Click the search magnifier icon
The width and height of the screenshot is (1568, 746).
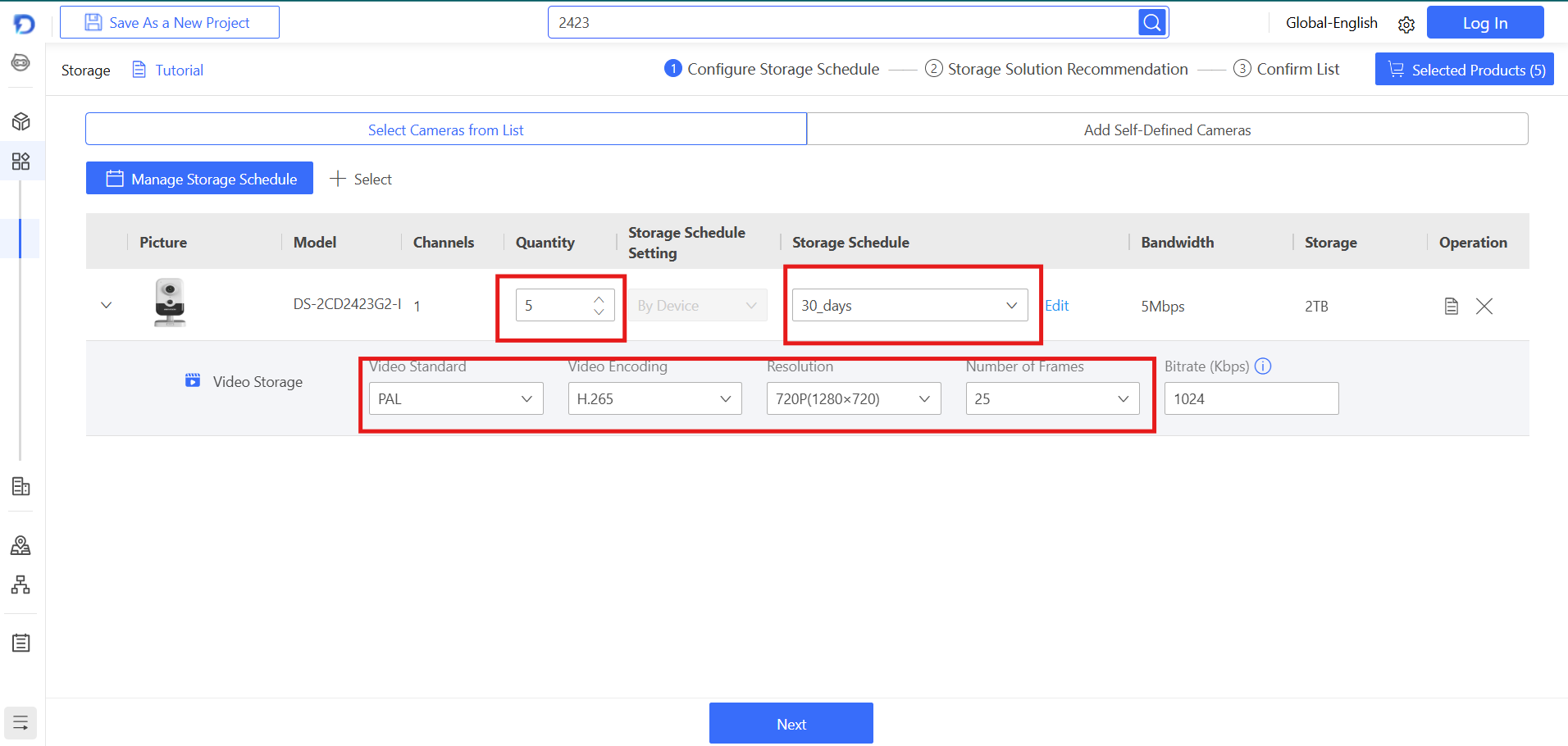(x=1152, y=23)
